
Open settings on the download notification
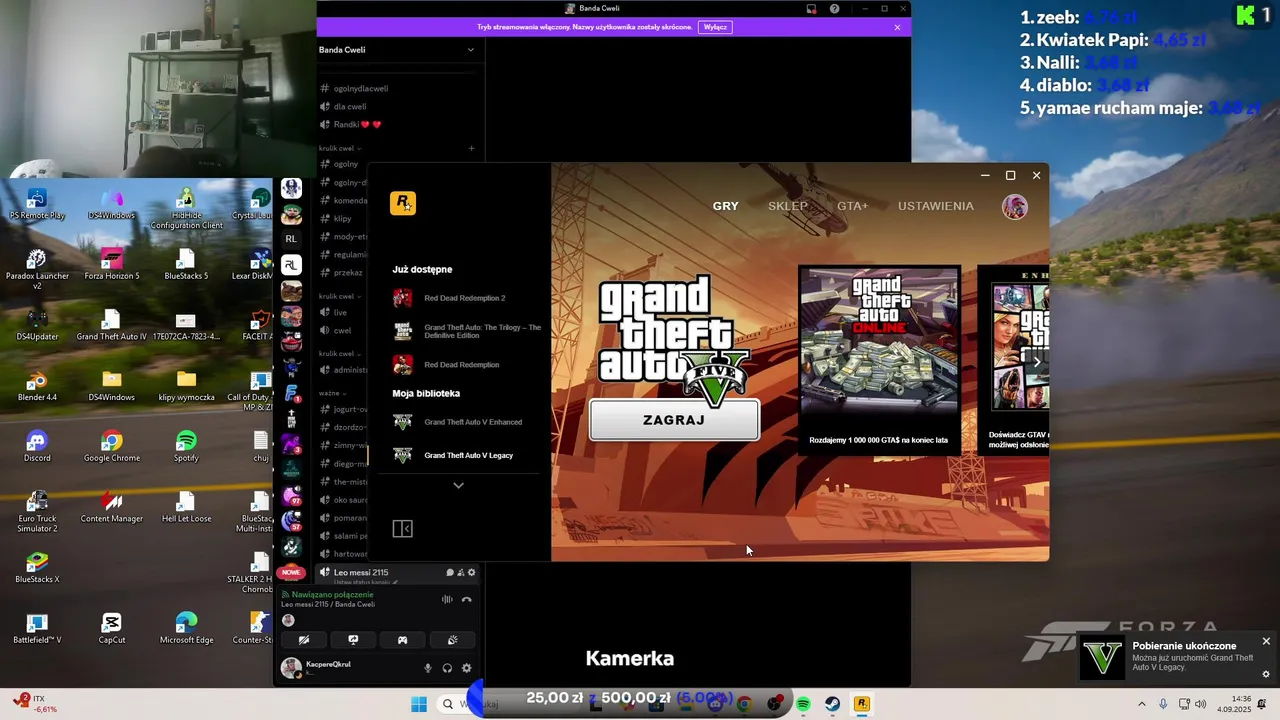(1266, 674)
